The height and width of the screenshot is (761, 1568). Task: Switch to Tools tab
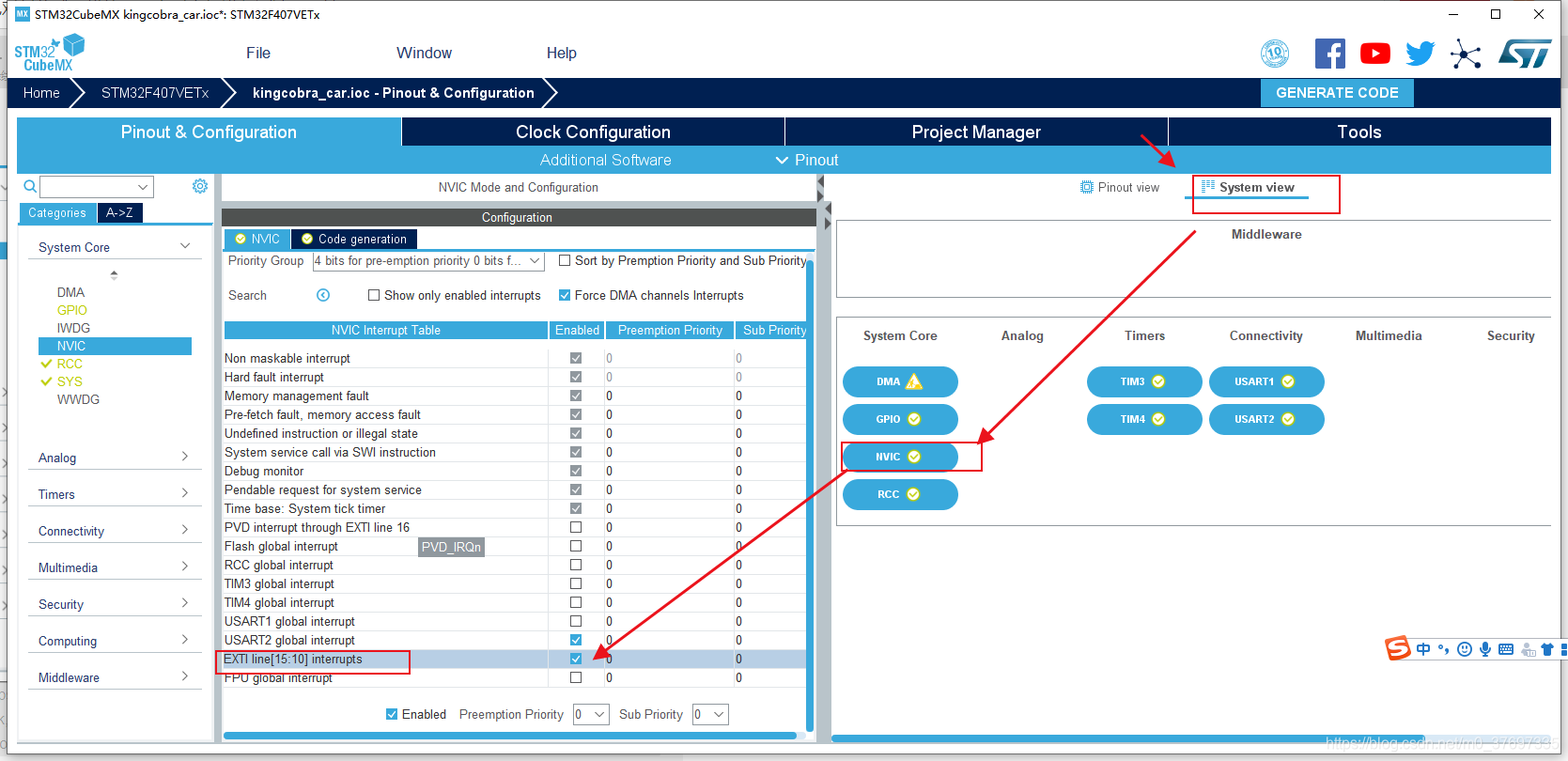click(1359, 132)
